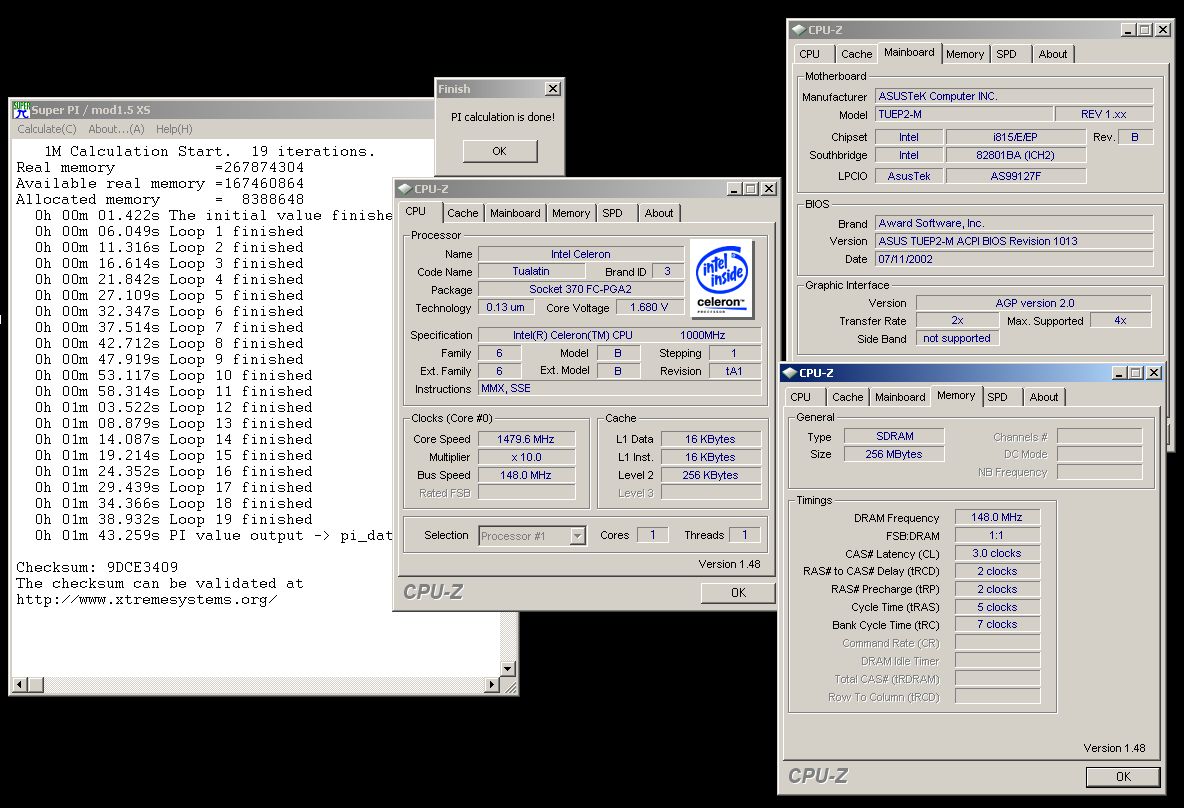The image size is (1184, 808).
Task: Switch to Memory tab in CPU-Z CPU window
Action: pyautogui.click(x=571, y=214)
